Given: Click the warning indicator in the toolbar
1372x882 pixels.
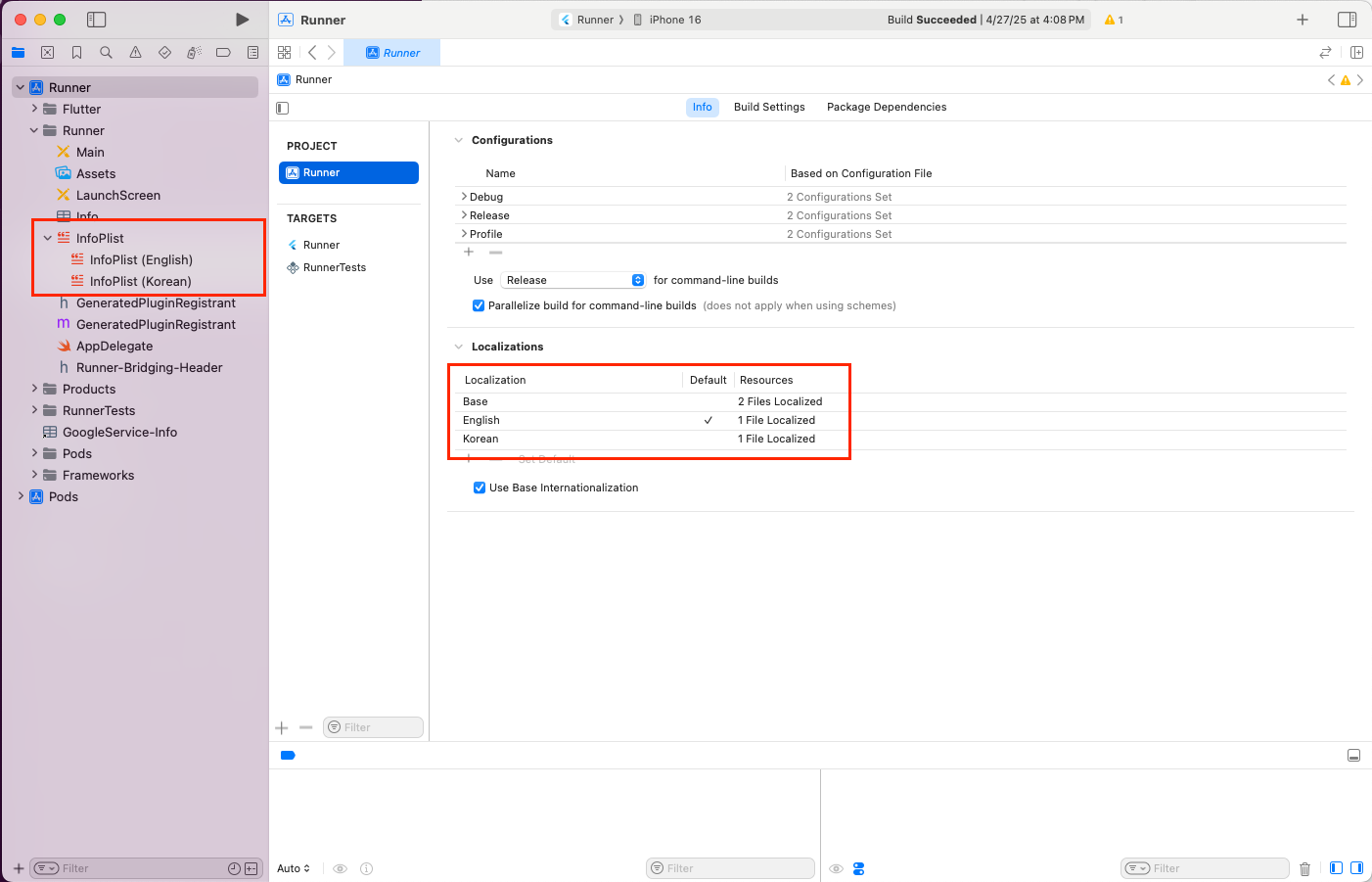Looking at the screenshot, I should [x=1114, y=20].
